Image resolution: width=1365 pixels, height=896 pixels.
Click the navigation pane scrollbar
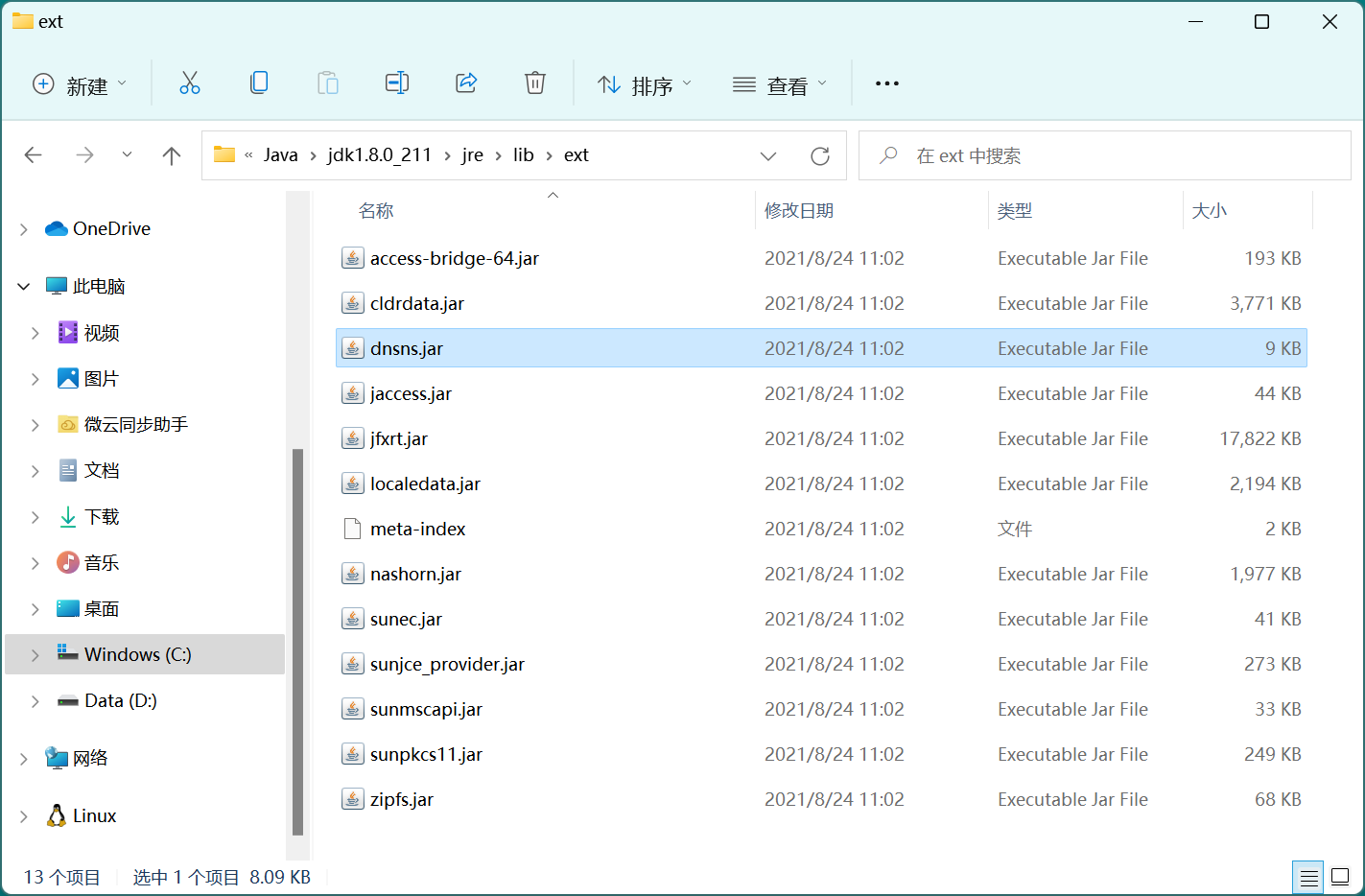[297, 642]
